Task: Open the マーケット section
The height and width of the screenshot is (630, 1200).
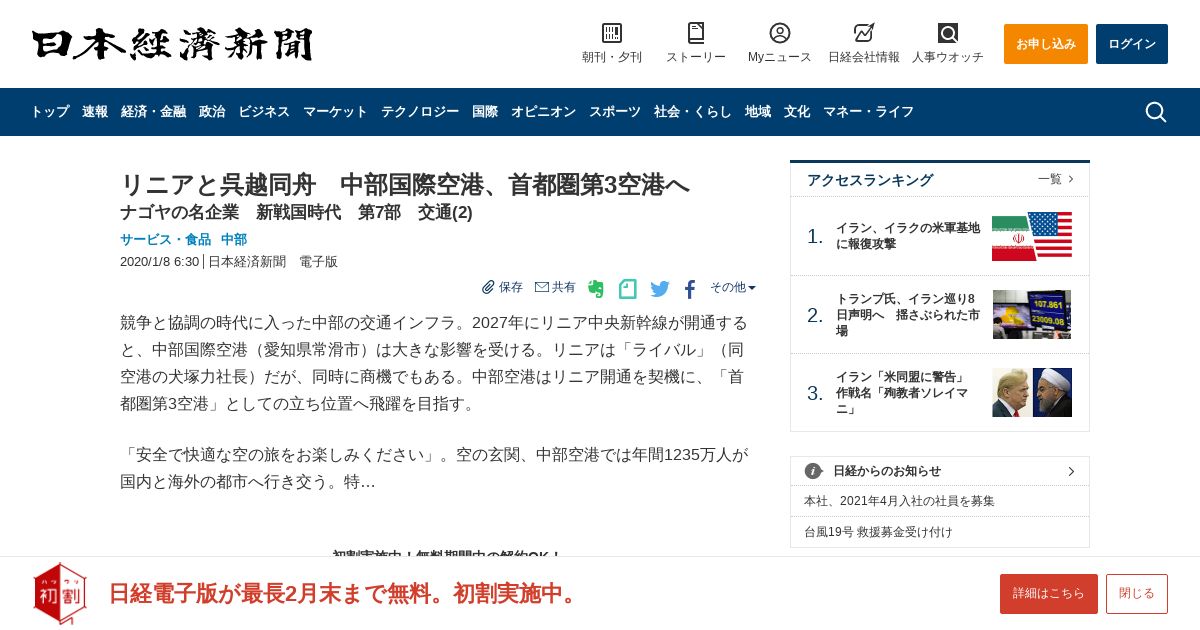Action: point(335,112)
